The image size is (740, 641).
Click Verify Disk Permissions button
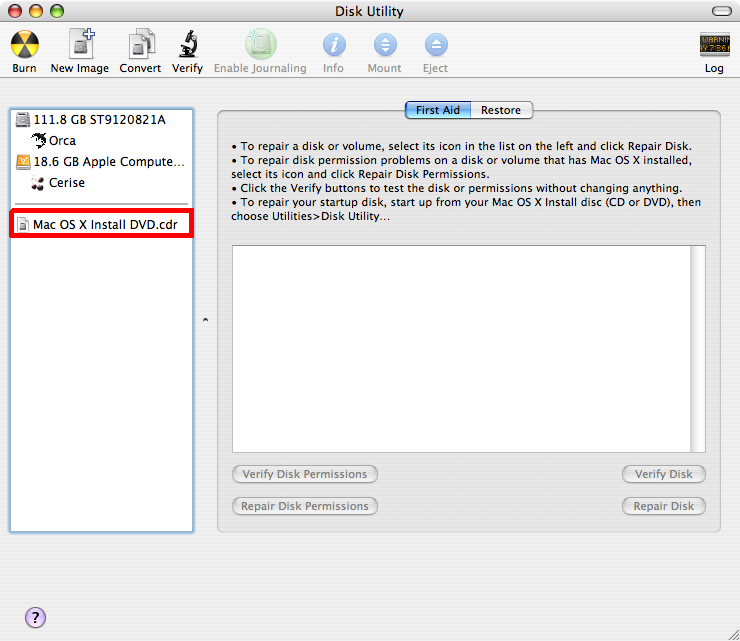pos(305,474)
